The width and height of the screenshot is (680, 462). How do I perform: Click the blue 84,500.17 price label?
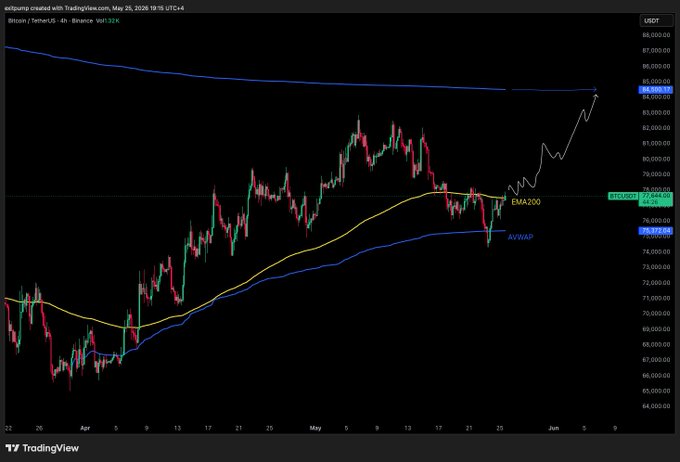click(656, 90)
